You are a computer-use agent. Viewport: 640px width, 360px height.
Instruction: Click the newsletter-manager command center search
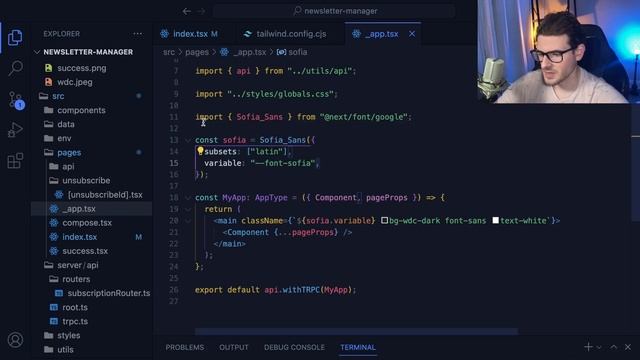pos(335,11)
